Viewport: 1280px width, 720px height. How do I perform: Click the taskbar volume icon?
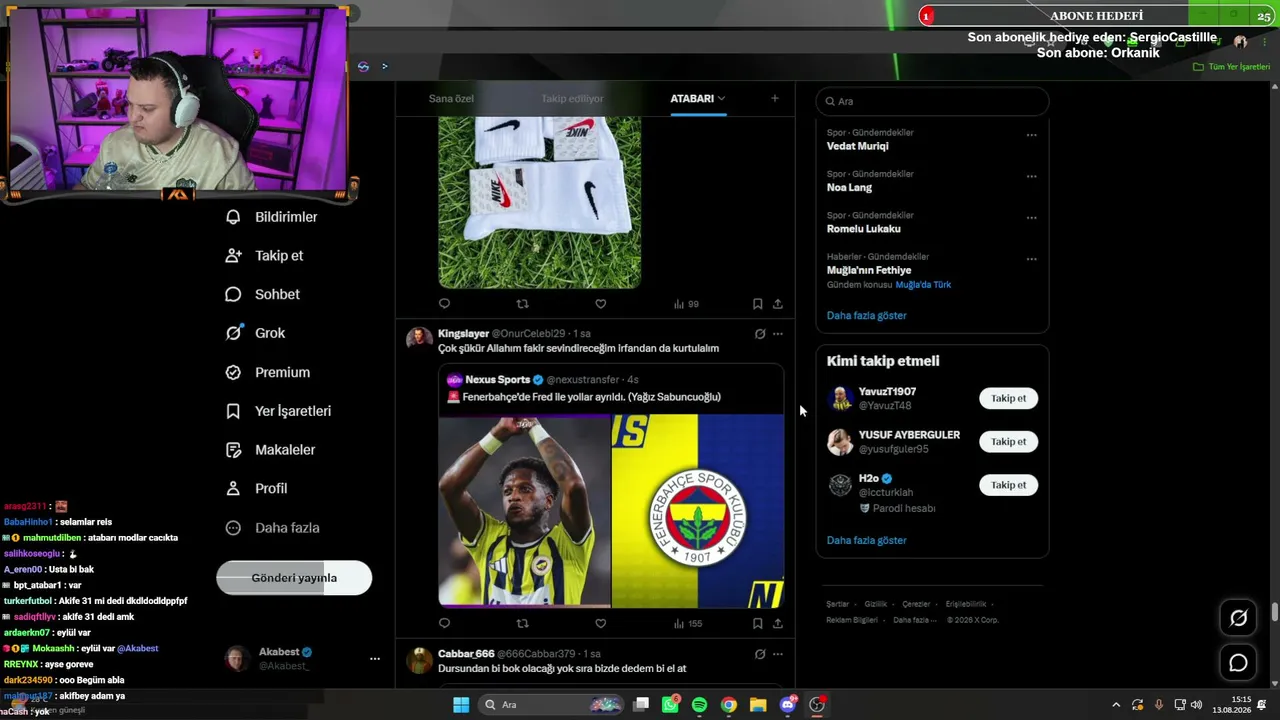1199,705
